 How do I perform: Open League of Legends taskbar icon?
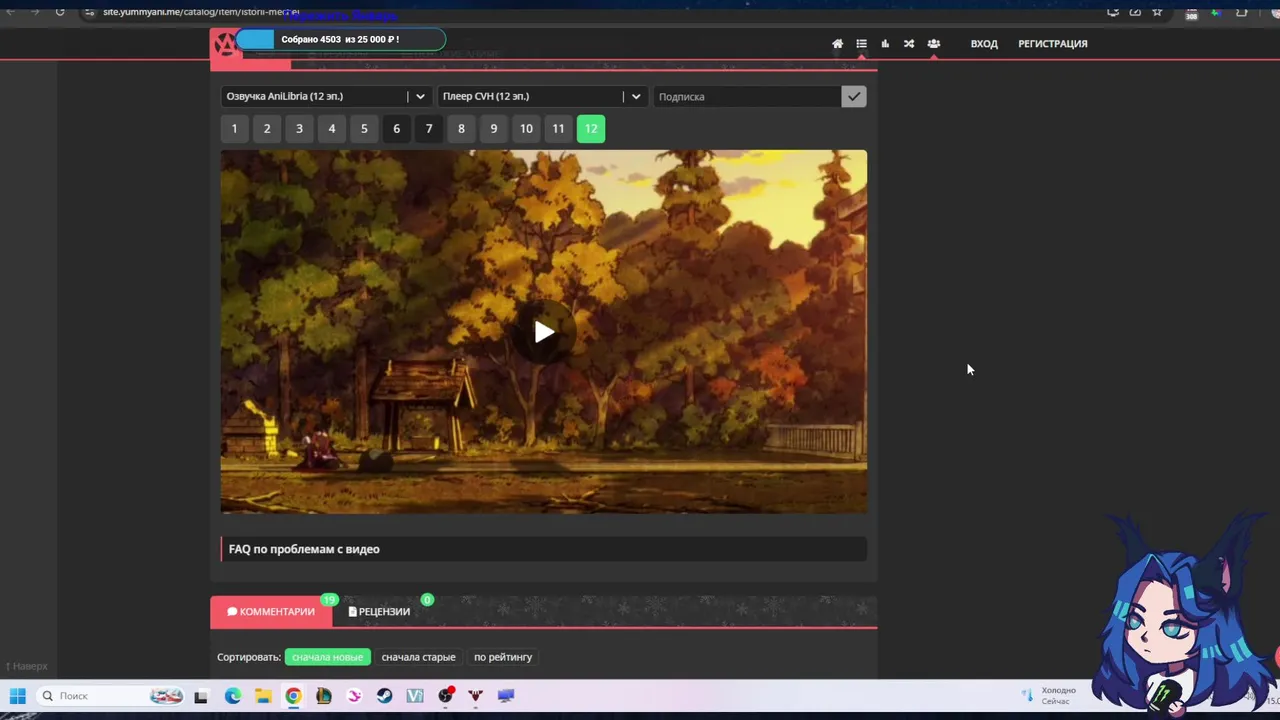[x=324, y=696]
